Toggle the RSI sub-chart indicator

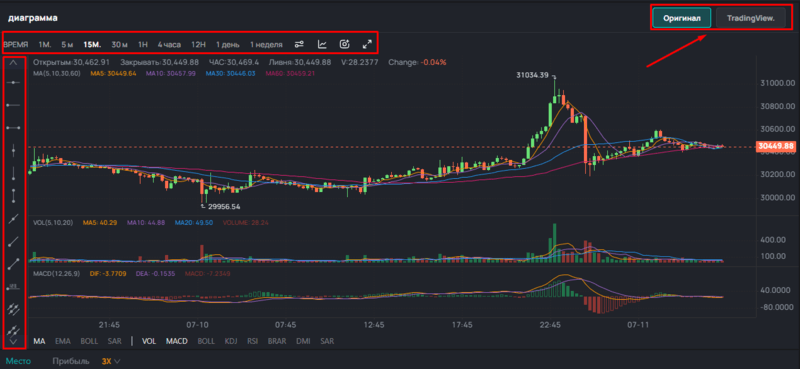click(x=253, y=341)
